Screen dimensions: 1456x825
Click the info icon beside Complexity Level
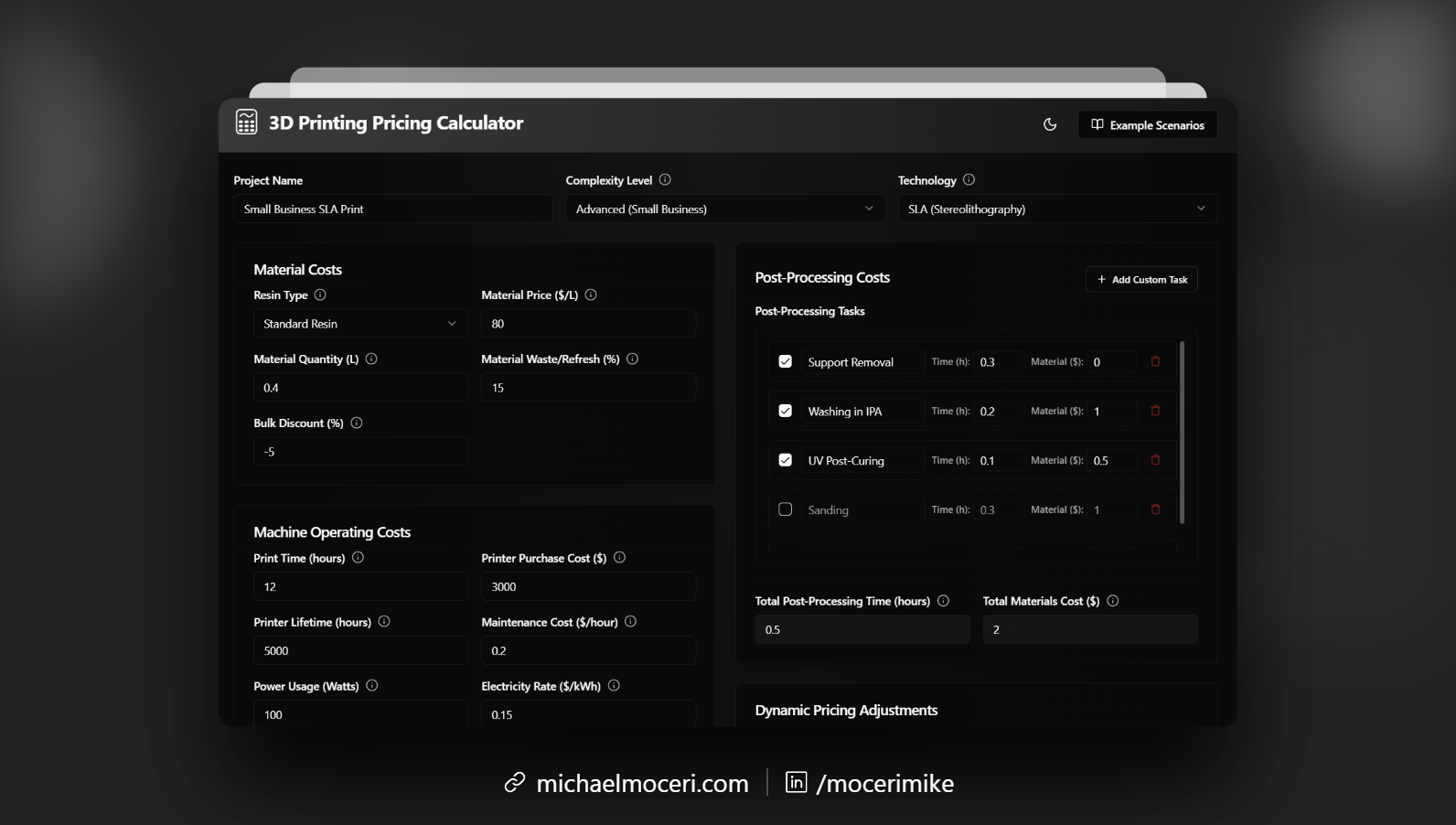[665, 180]
